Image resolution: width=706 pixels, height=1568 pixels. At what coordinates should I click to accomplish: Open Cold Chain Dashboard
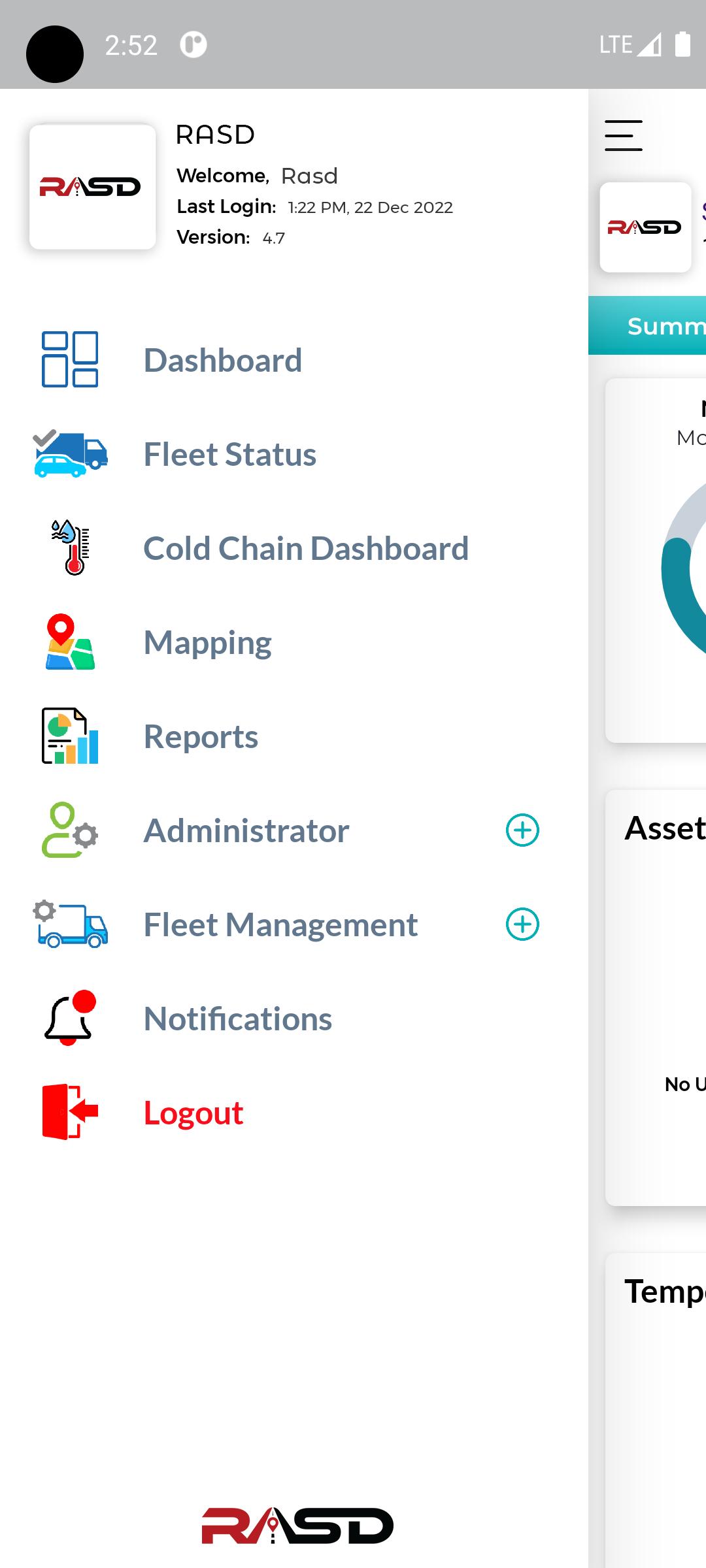(306, 548)
